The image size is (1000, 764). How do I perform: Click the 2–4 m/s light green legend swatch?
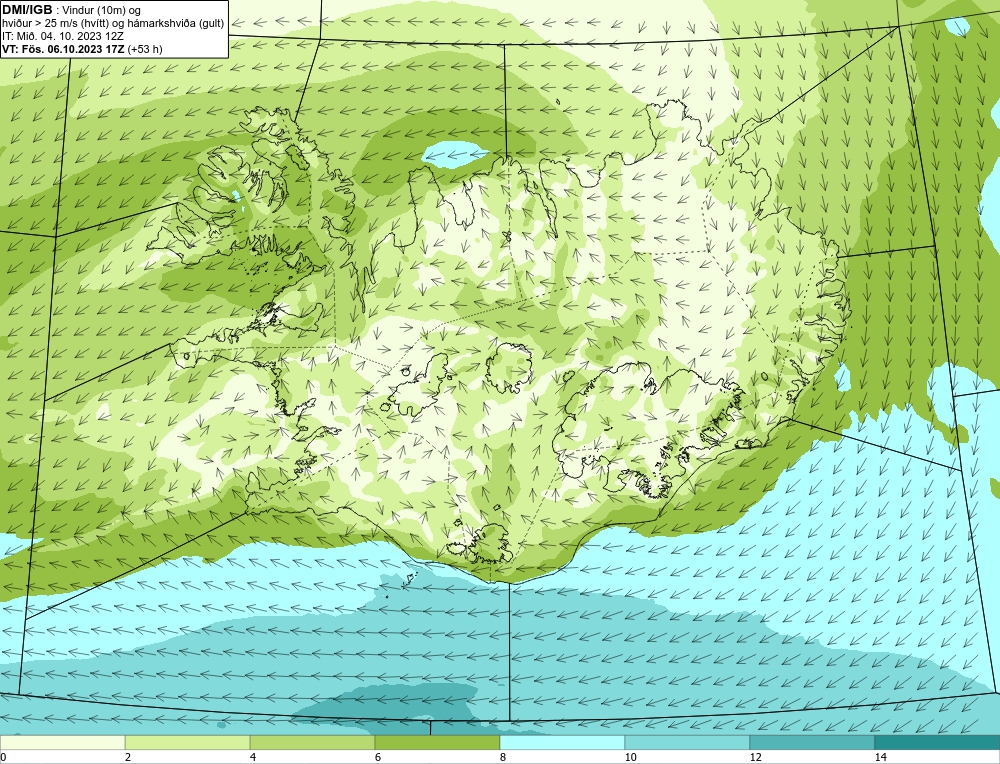click(188, 742)
